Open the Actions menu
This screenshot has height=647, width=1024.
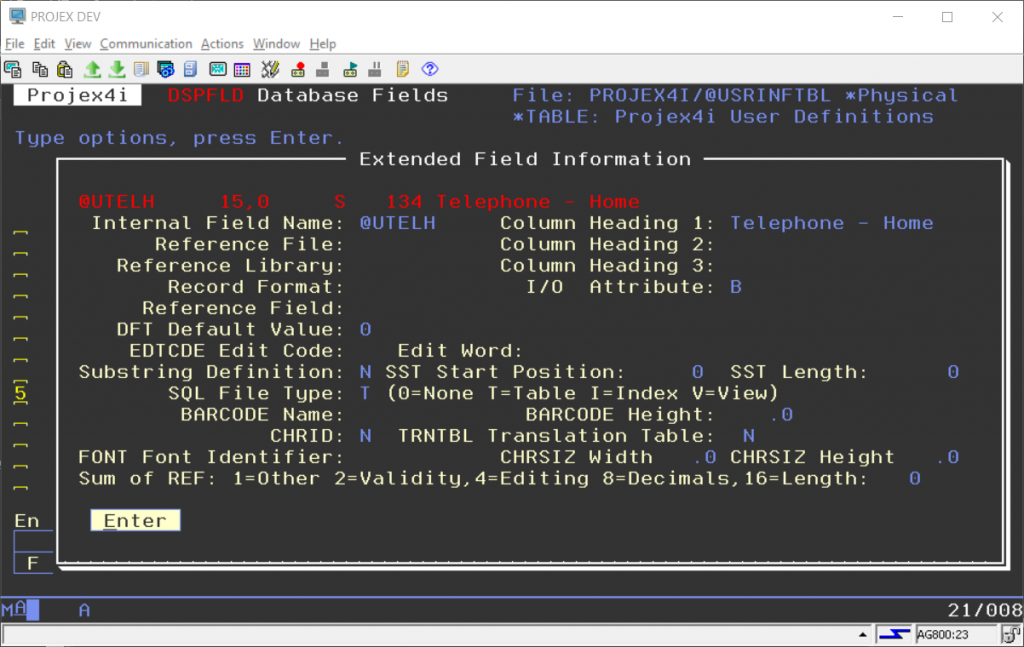pos(222,44)
